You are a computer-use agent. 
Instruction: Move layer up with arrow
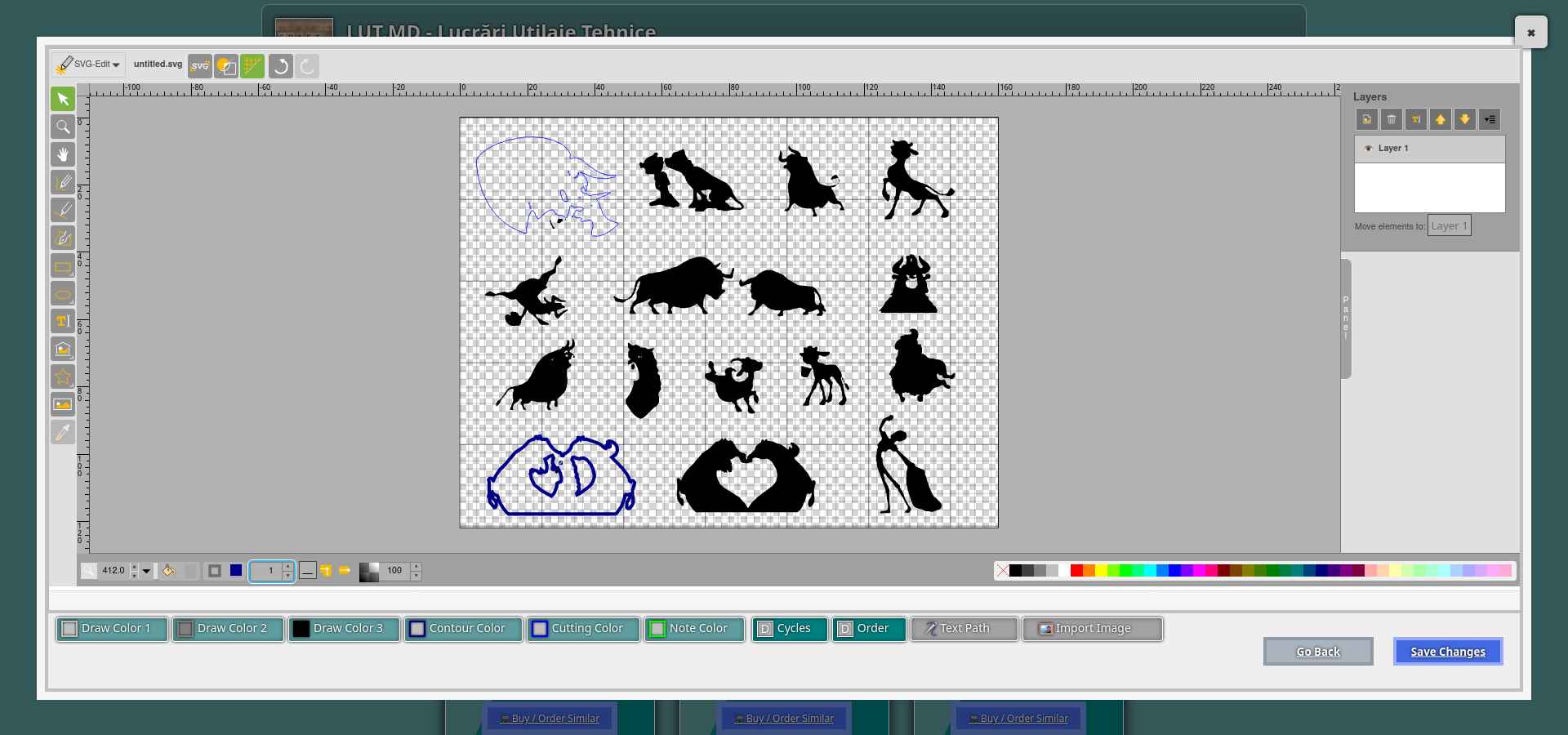click(x=1441, y=119)
